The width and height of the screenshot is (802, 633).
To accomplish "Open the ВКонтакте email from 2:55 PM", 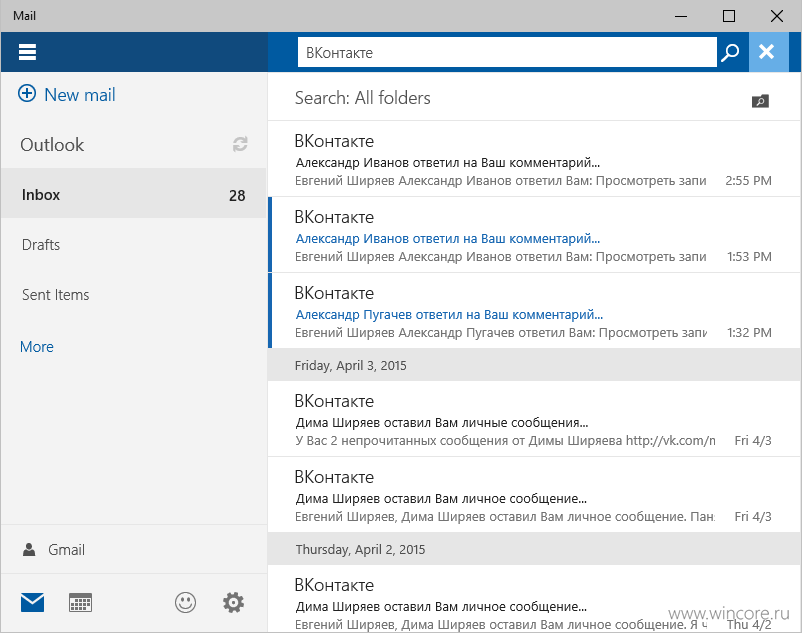I will pyautogui.click(x=534, y=159).
